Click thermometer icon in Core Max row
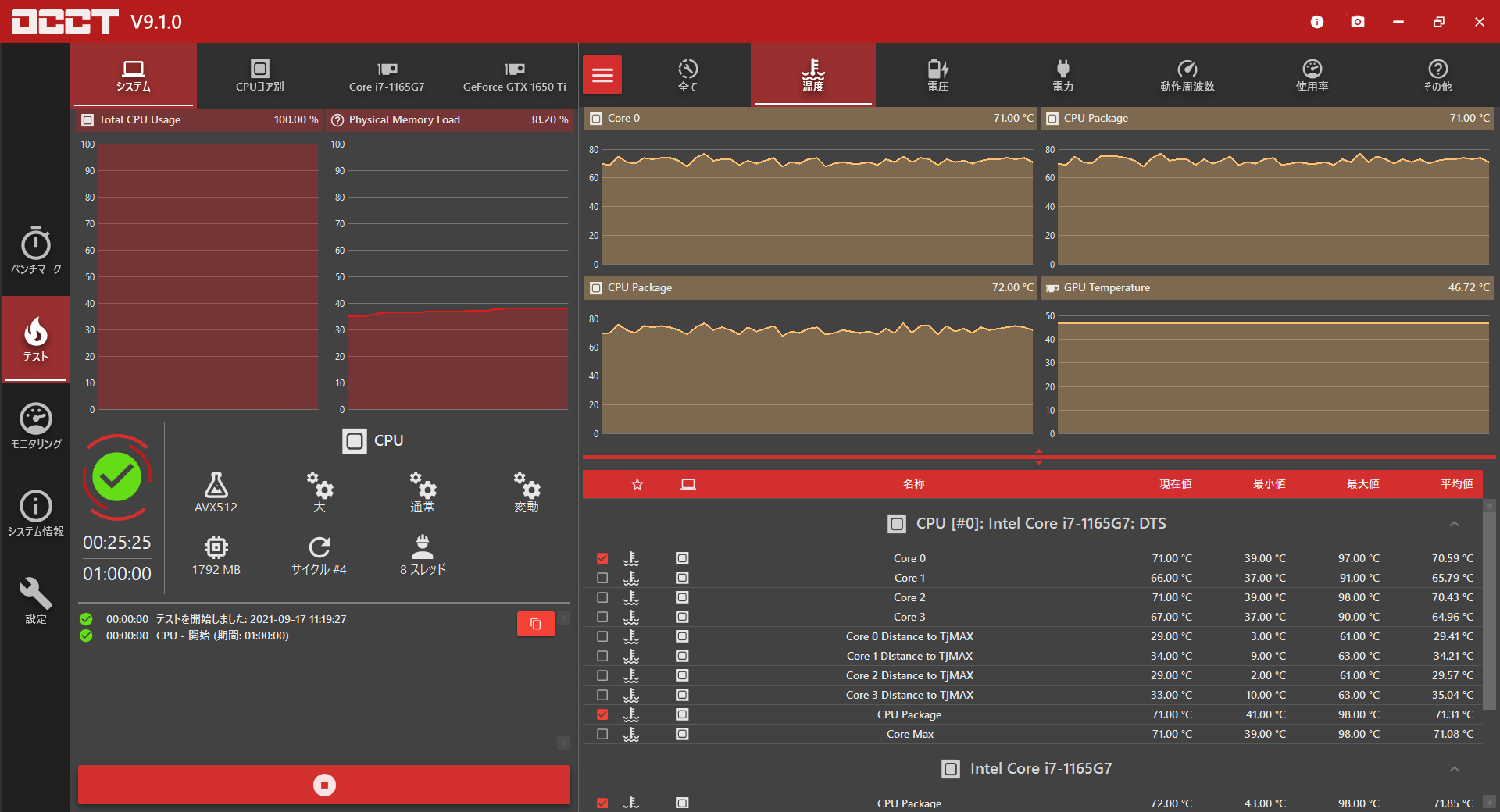The image size is (1500, 812). [631, 734]
